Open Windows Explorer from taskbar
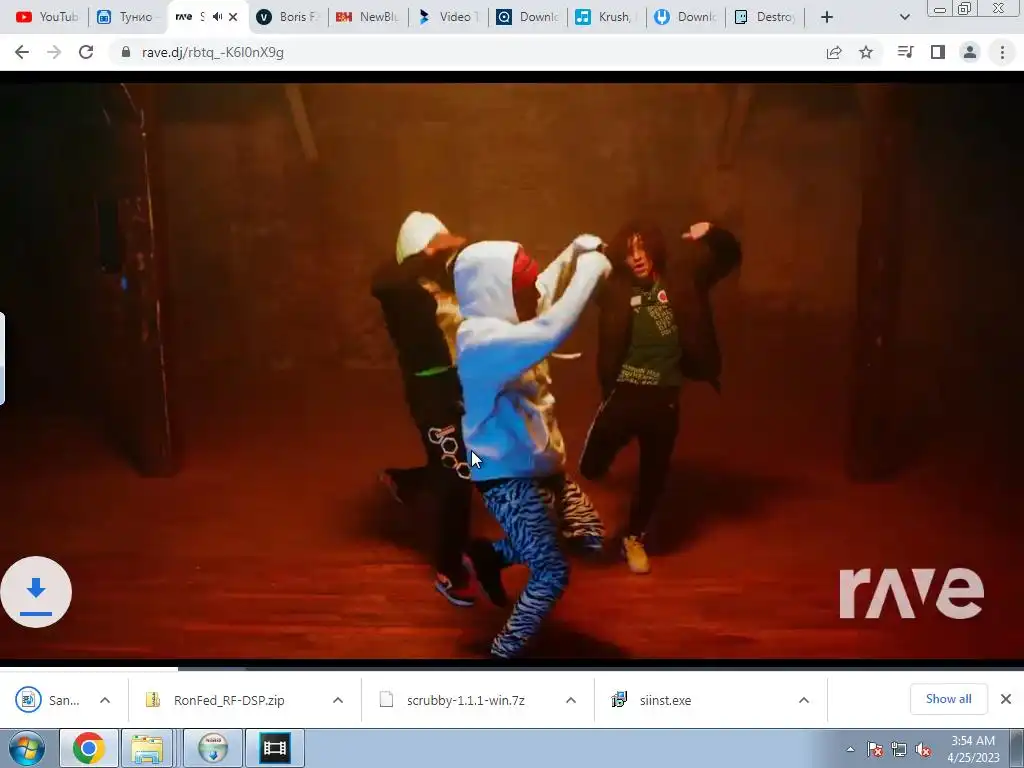This screenshot has width=1024, height=768. (x=148, y=748)
